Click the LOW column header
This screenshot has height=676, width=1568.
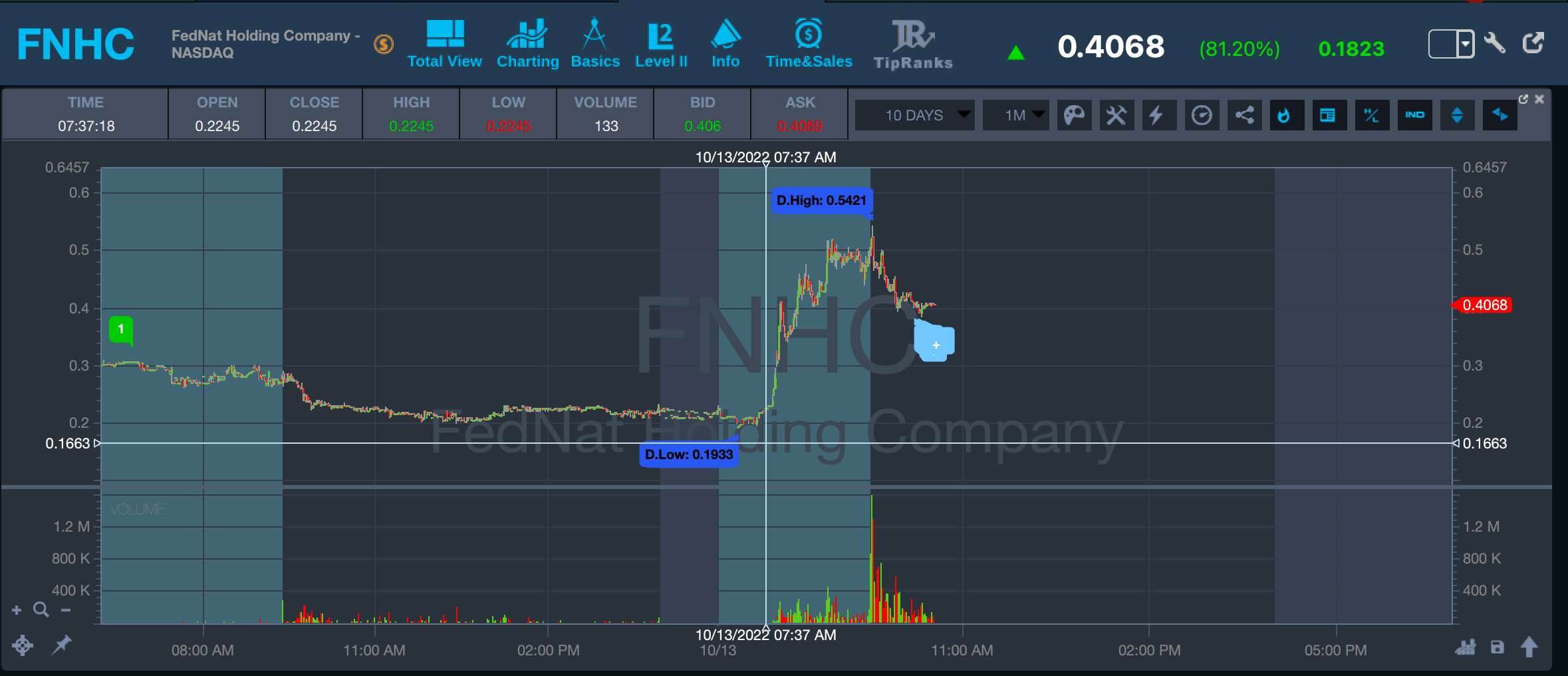[x=509, y=102]
